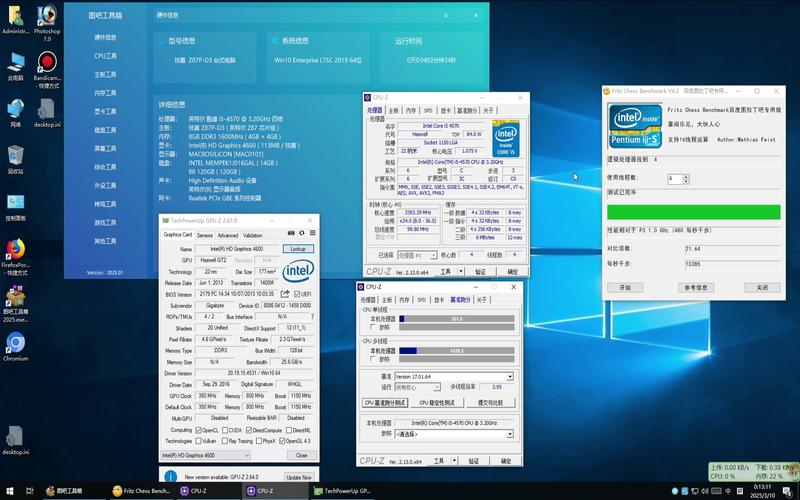Toggle the DirectCompute checkbox in GPU-Z

249,430
